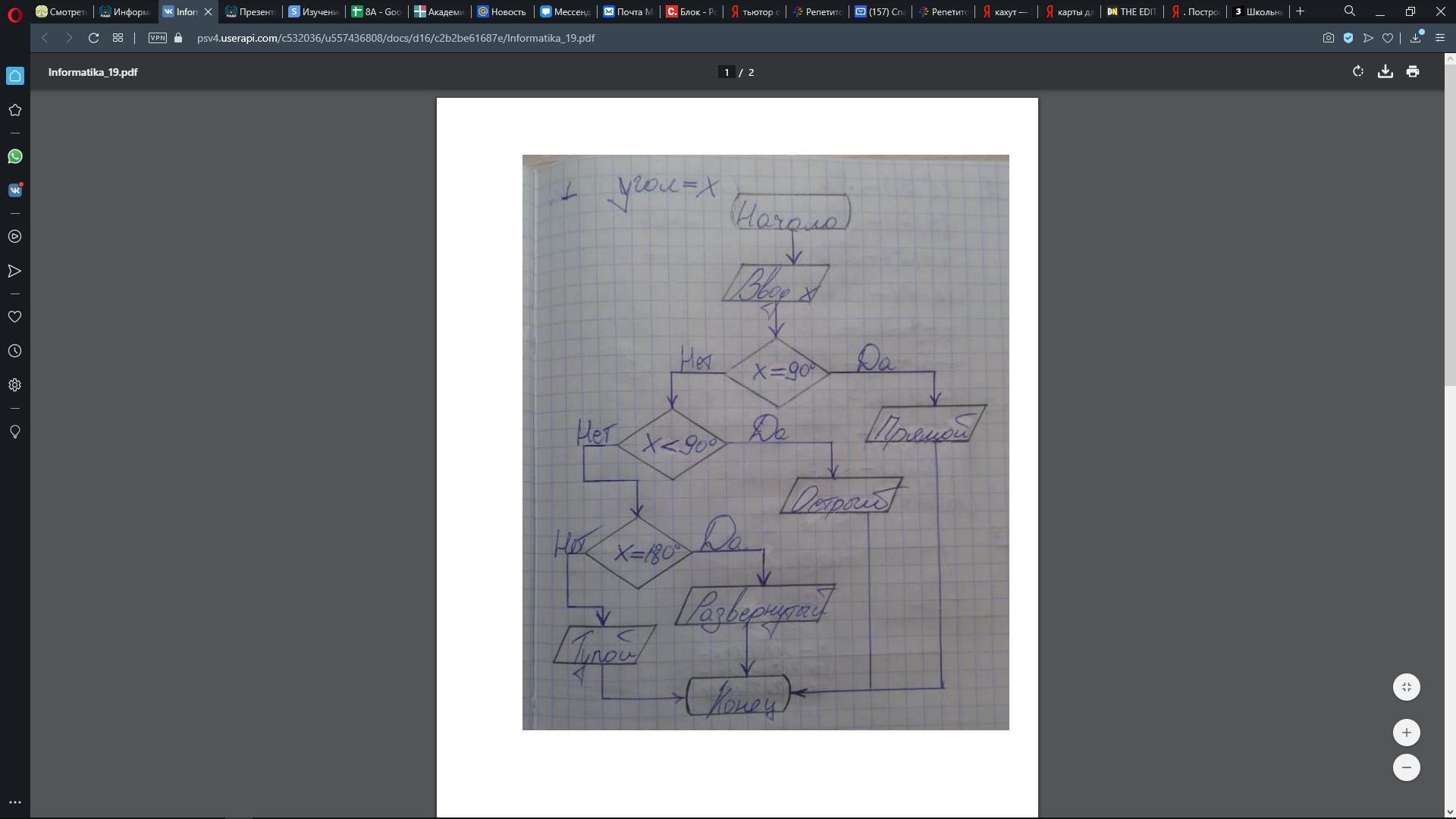Toggle the VPN badge in the address bar

point(158,38)
